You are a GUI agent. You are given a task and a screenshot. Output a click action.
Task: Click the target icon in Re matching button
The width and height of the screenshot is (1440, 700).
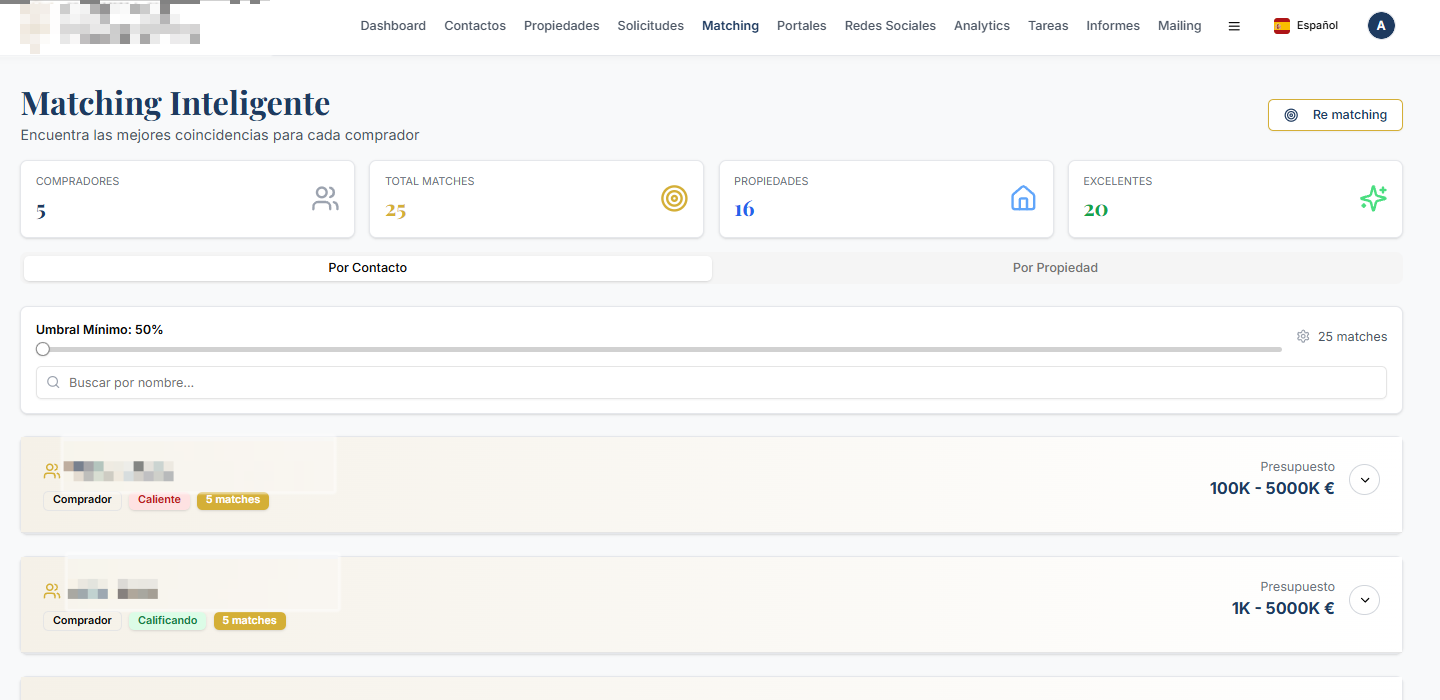1291,115
